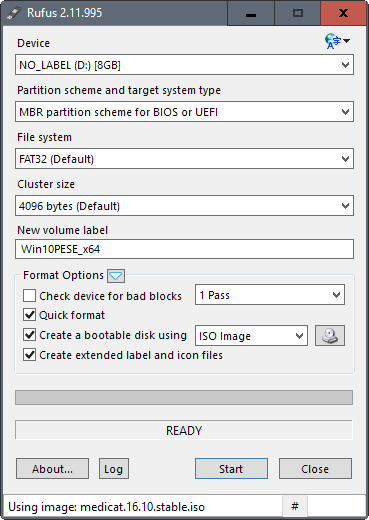Image resolution: width=369 pixels, height=520 pixels.
Task: Click the Rufus USB icon in title bar
Action: click(14, 13)
